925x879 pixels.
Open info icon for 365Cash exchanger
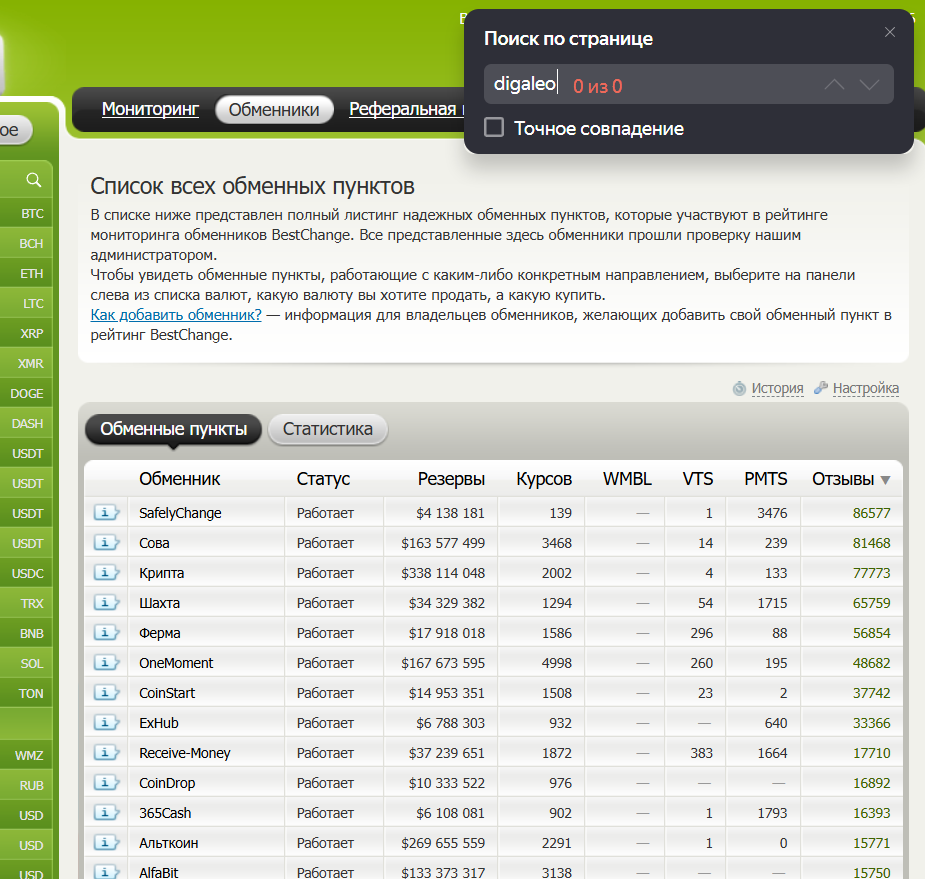106,814
